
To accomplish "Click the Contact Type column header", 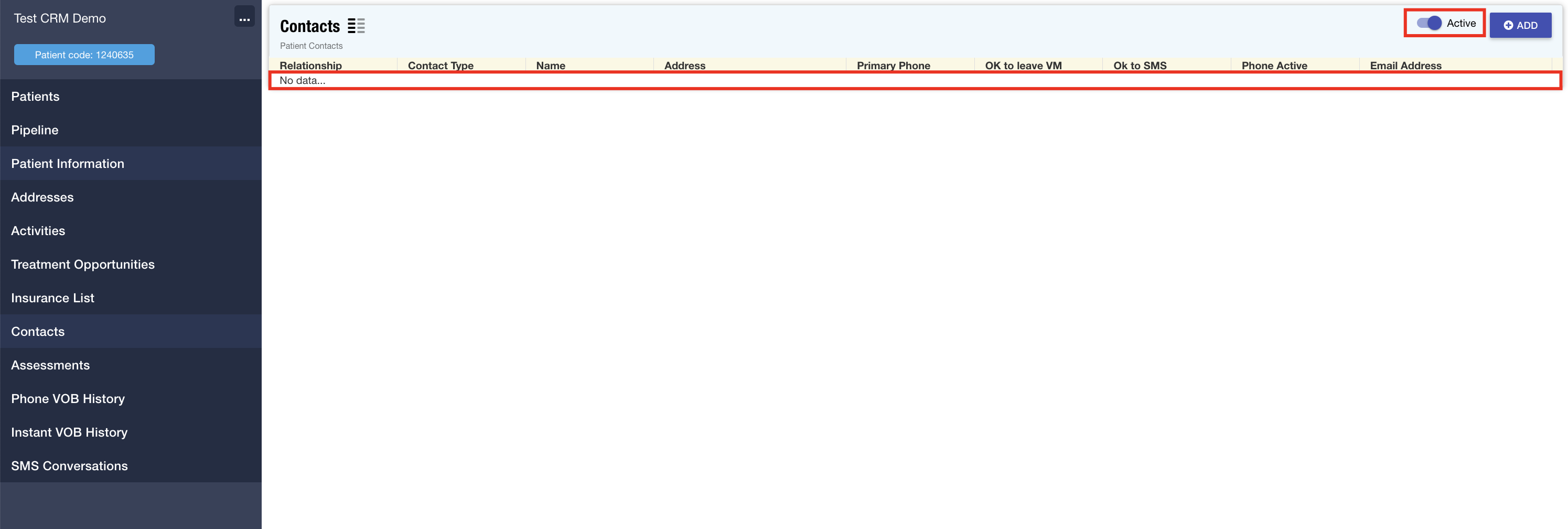I will point(440,65).
